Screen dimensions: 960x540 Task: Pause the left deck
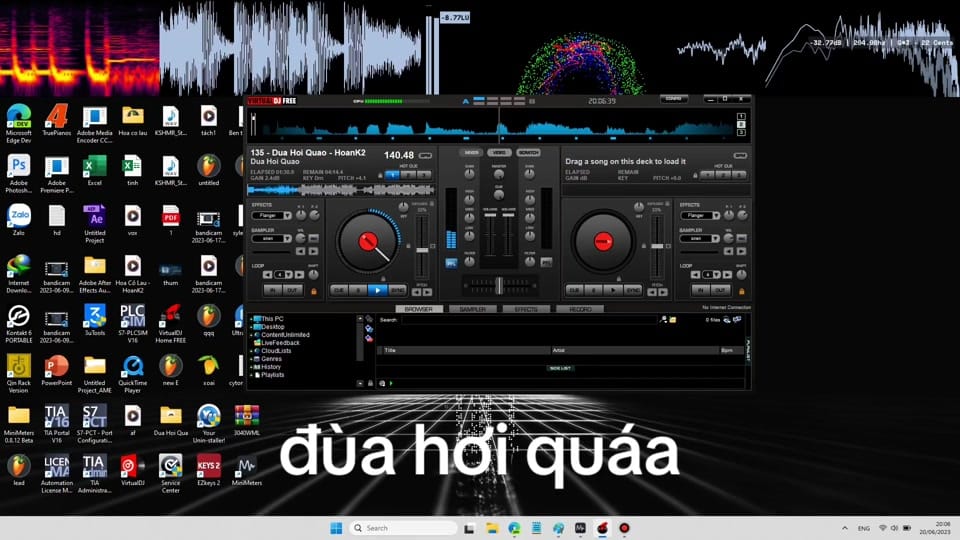tap(358, 290)
